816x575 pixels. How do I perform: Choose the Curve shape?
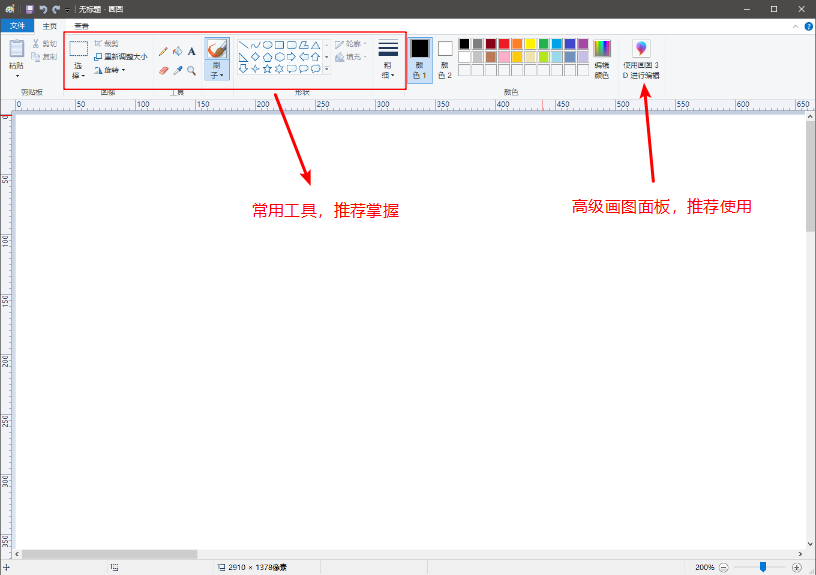[255, 45]
